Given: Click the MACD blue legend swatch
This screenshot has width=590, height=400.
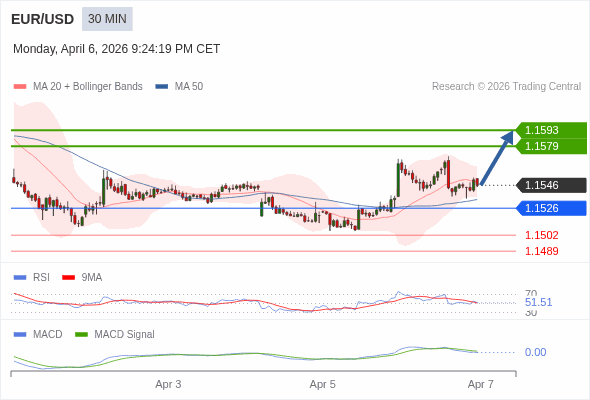Looking at the screenshot, I should click(x=20, y=335).
